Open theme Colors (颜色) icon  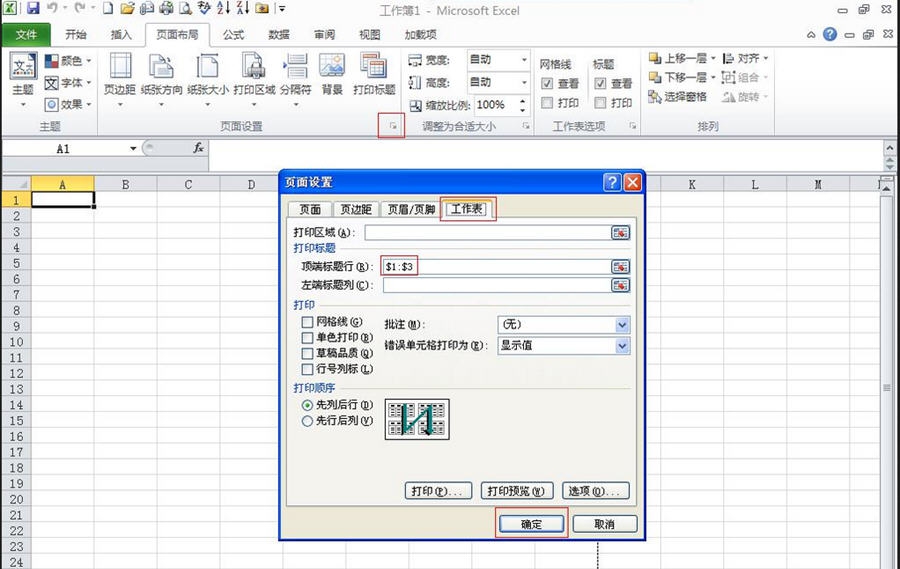(52, 60)
